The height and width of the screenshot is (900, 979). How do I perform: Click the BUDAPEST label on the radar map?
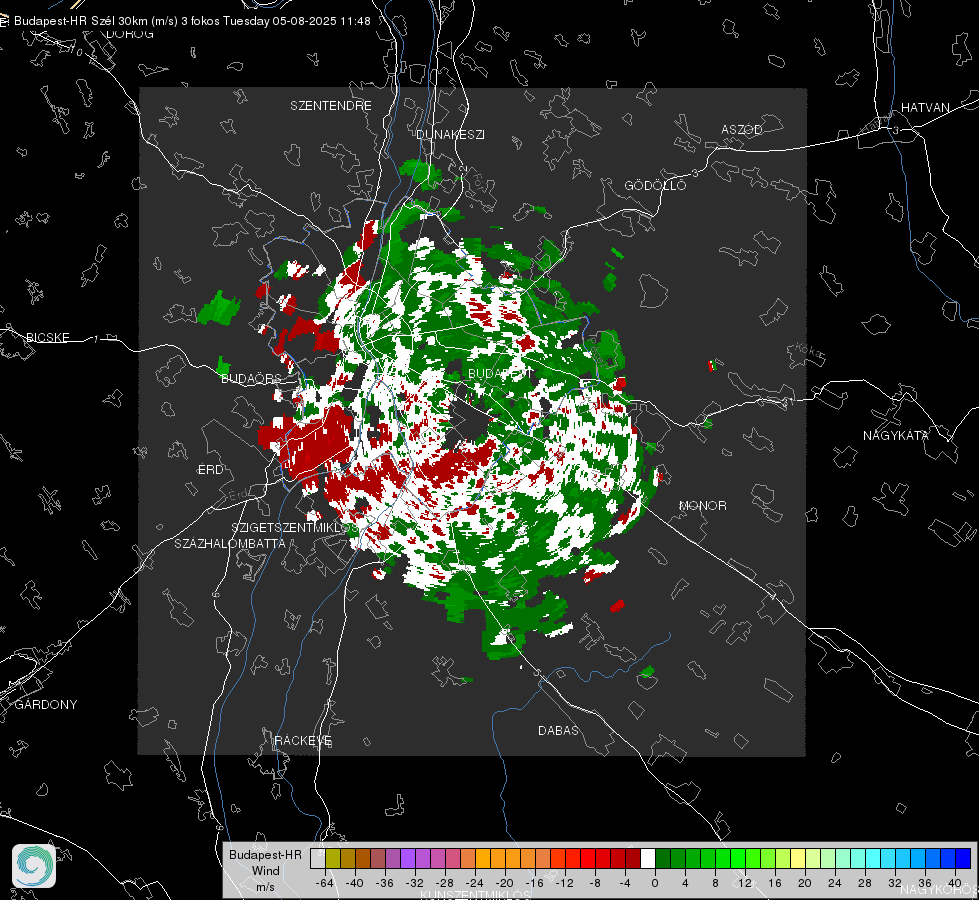501,373
